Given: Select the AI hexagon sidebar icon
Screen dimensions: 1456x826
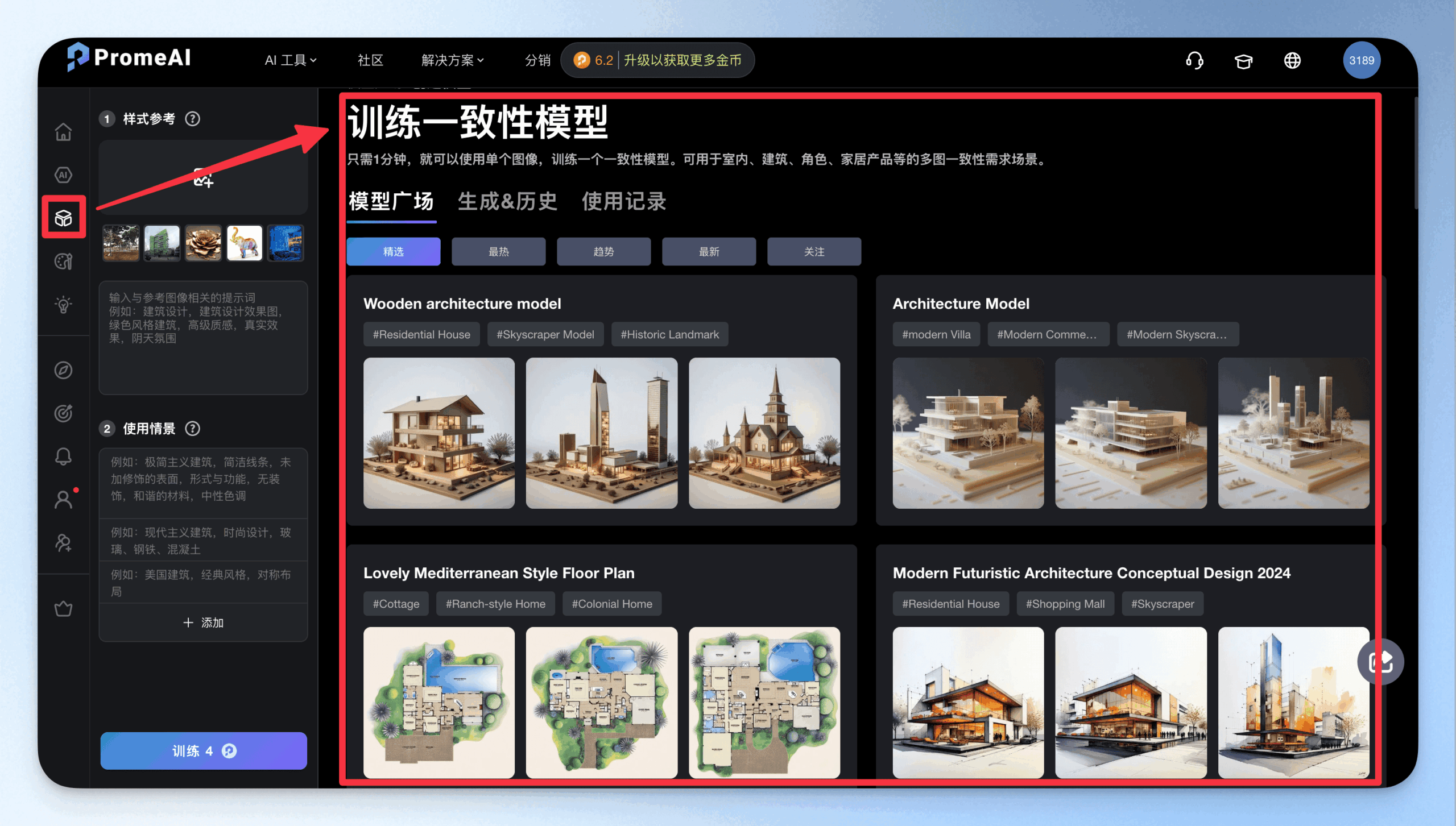Looking at the screenshot, I should pyautogui.click(x=63, y=175).
